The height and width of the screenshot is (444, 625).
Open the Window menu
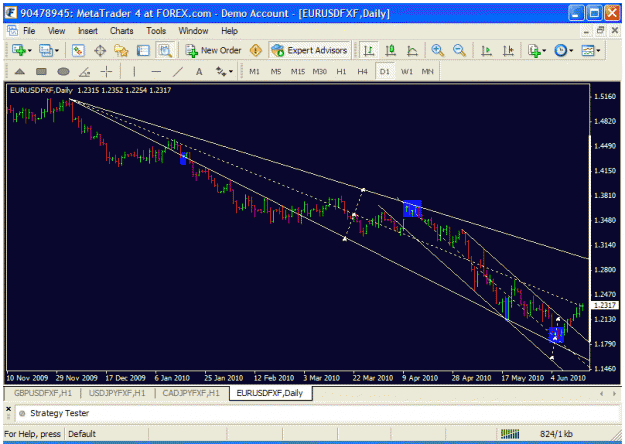click(x=193, y=31)
